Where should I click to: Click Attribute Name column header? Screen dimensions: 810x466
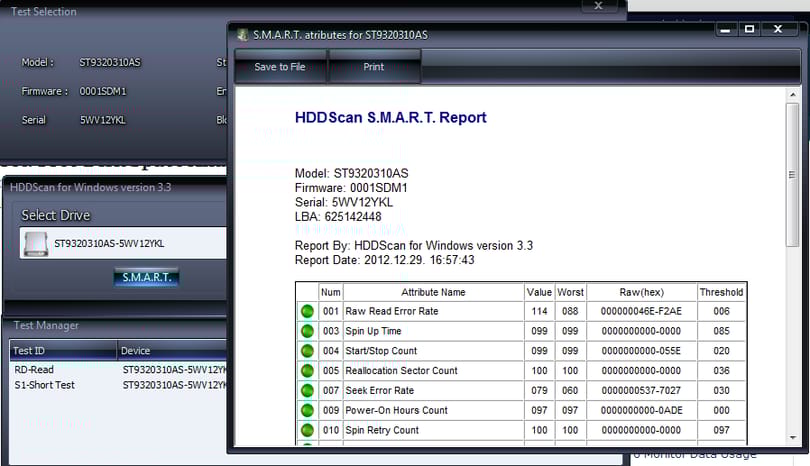point(433,292)
